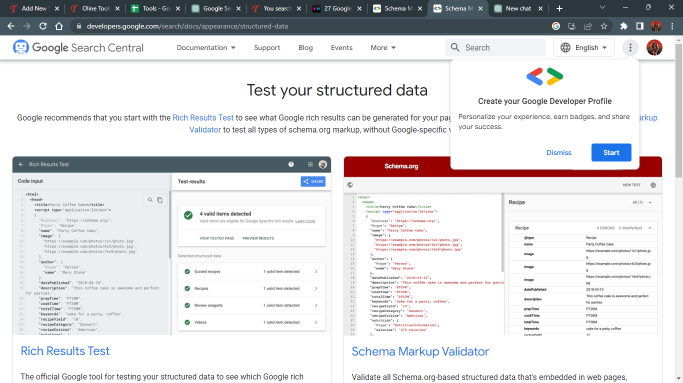
Task: Click install app icon in address bar
Action: click(x=572, y=26)
